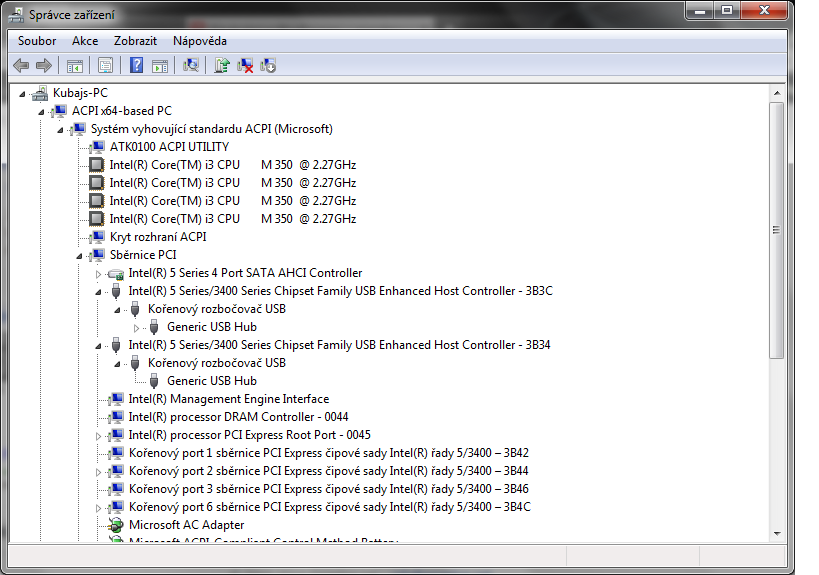Click the Kryt rozhraní ACPI icon

97,238
